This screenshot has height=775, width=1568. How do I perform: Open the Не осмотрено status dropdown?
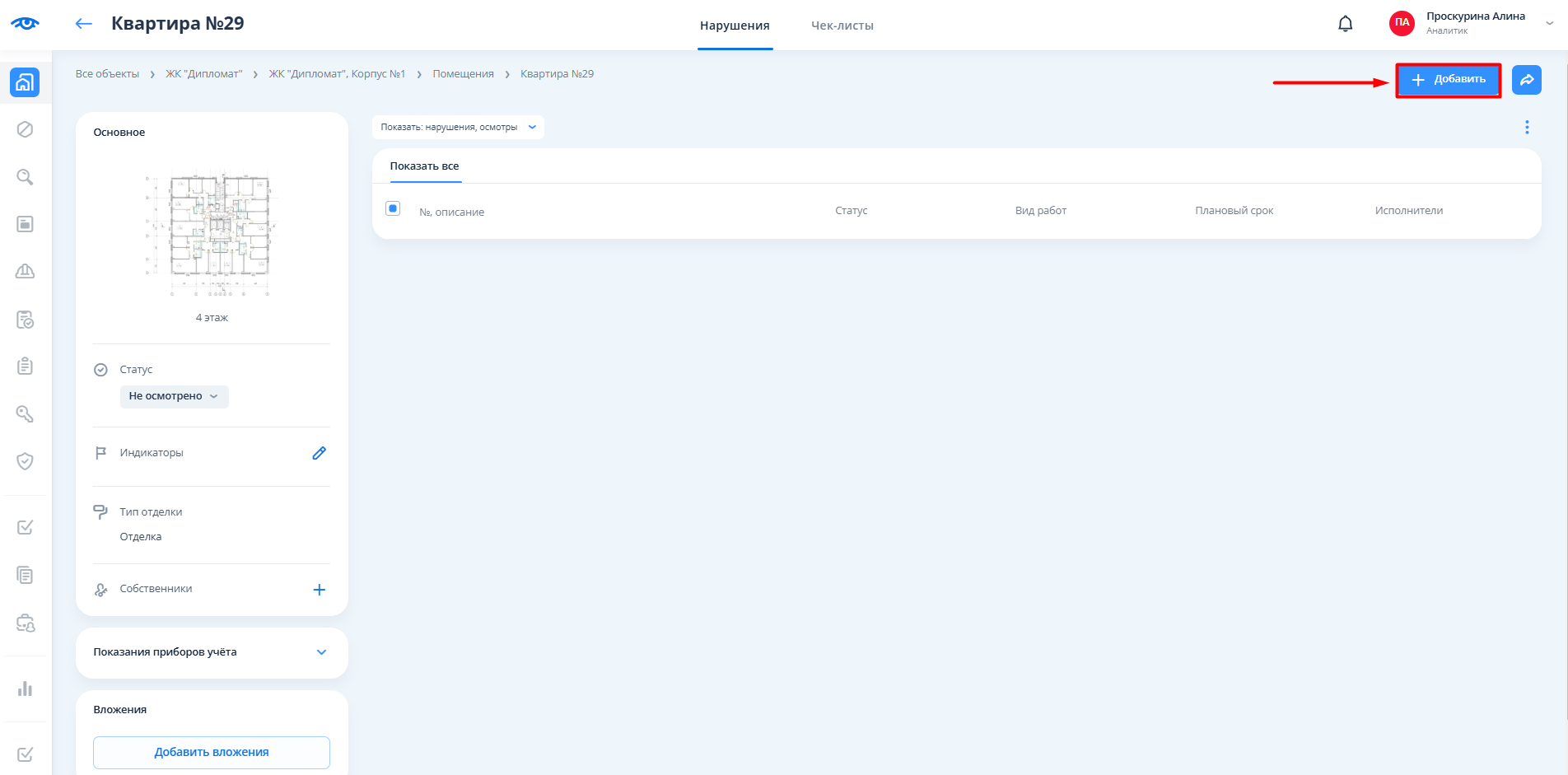coord(174,396)
